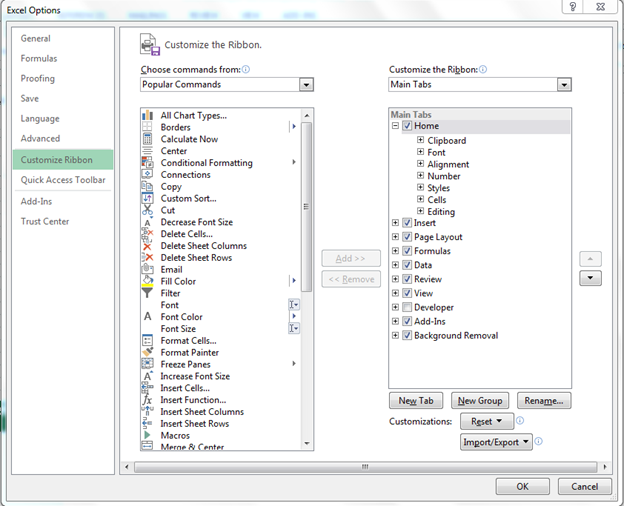Click the Filter funnel icon

point(147,293)
